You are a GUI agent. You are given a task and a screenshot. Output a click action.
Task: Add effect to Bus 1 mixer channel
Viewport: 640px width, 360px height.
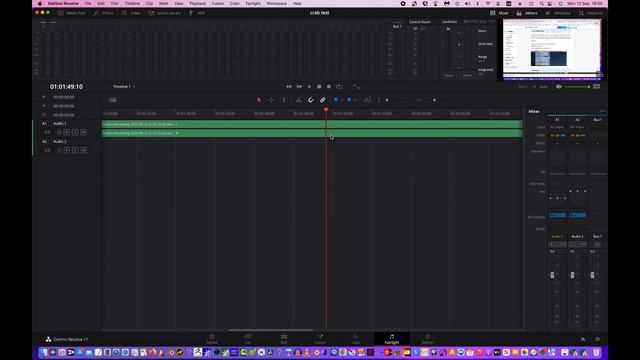[598, 143]
